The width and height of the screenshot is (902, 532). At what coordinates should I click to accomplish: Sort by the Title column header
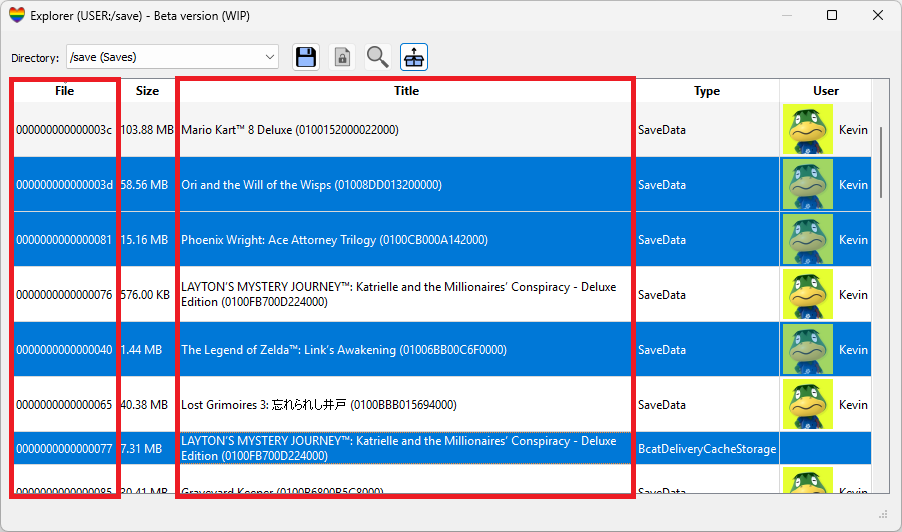[406, 91]
